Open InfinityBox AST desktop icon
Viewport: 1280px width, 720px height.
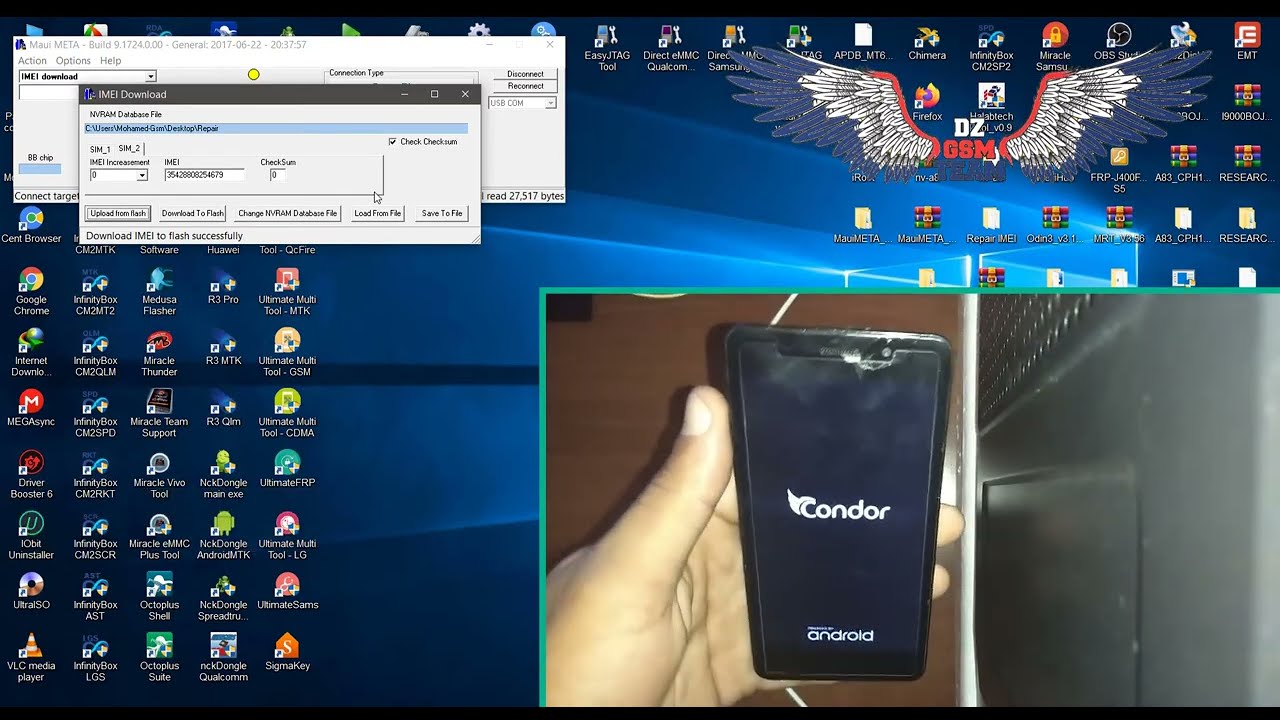(x=95, y=597)
